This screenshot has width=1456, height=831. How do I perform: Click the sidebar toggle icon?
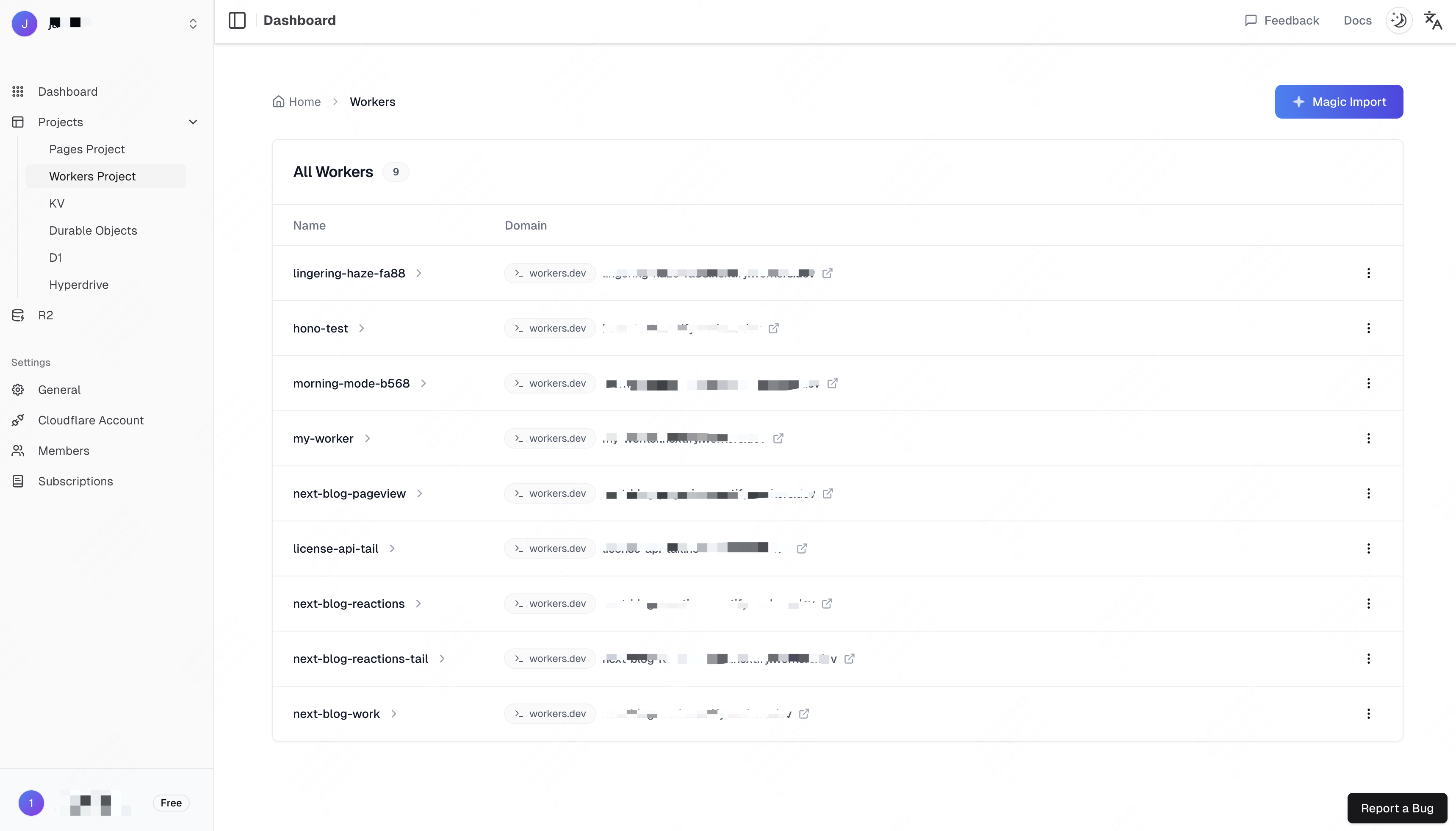coord(237,20)
